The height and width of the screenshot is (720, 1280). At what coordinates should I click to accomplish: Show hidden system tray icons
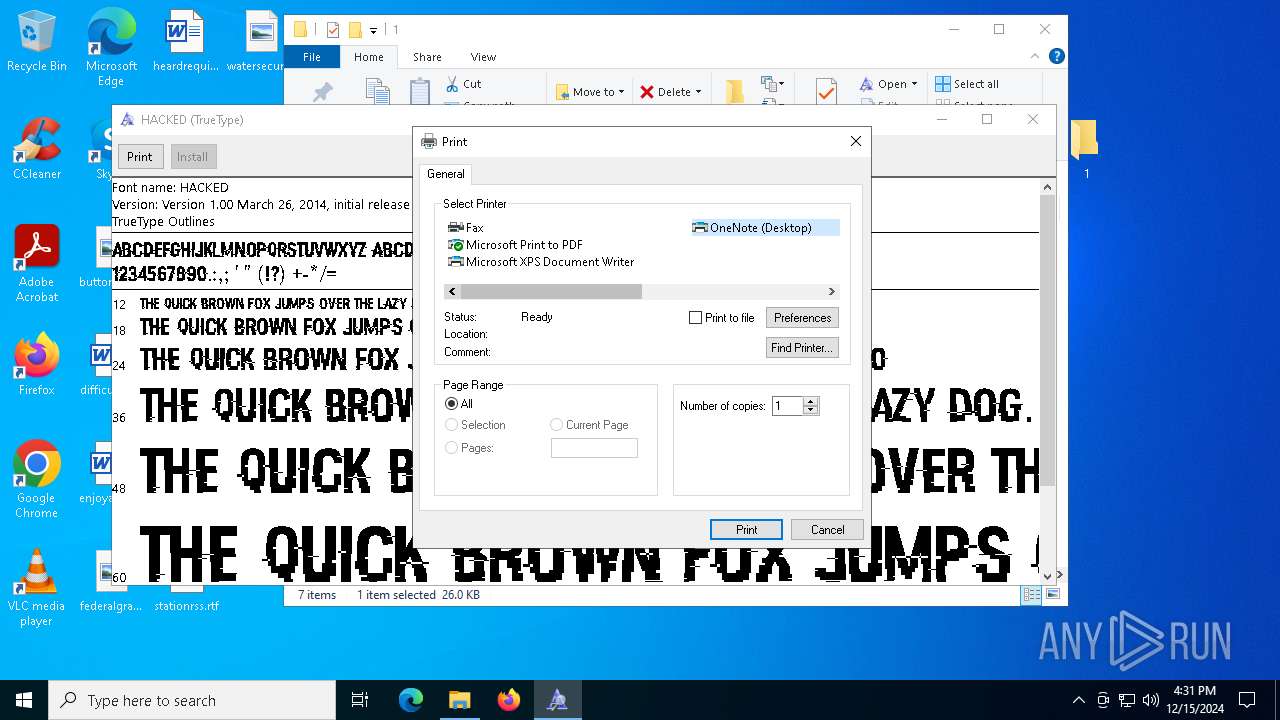1078,700
